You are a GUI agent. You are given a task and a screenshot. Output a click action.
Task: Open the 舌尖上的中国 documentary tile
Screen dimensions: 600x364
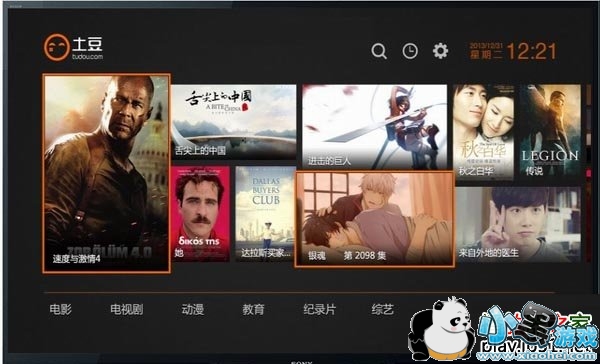click(x=234, y=122)
